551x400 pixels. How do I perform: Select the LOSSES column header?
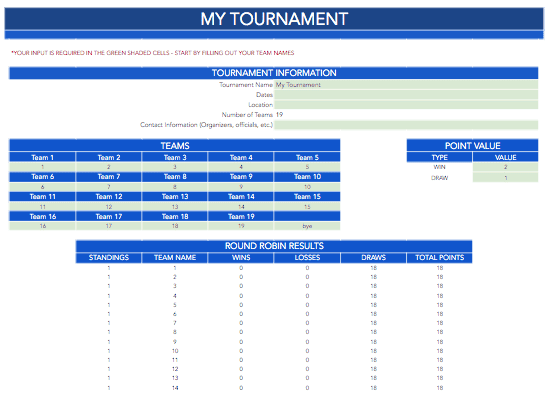[307, 258]
